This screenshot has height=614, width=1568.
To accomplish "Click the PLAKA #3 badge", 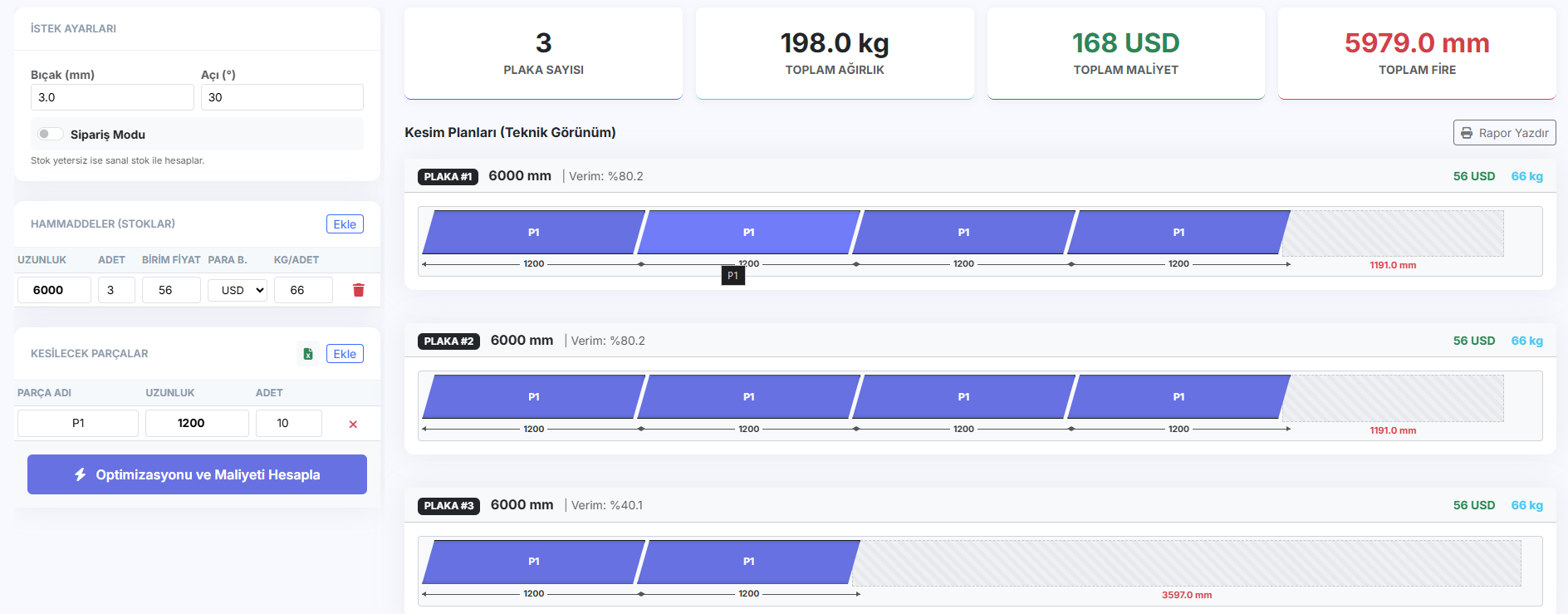I will (448, 505).
